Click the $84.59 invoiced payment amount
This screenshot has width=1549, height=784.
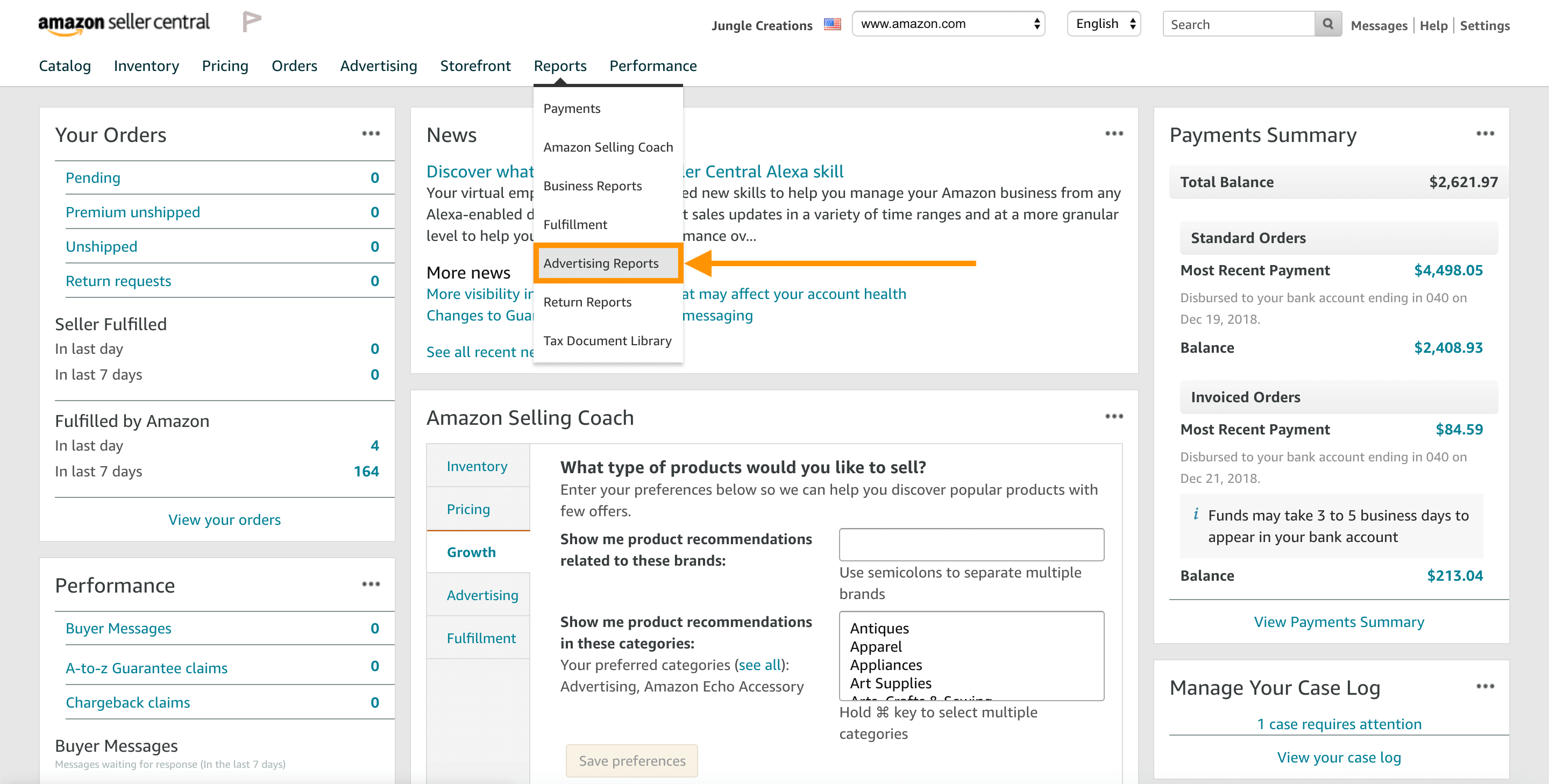[1459, 429]
